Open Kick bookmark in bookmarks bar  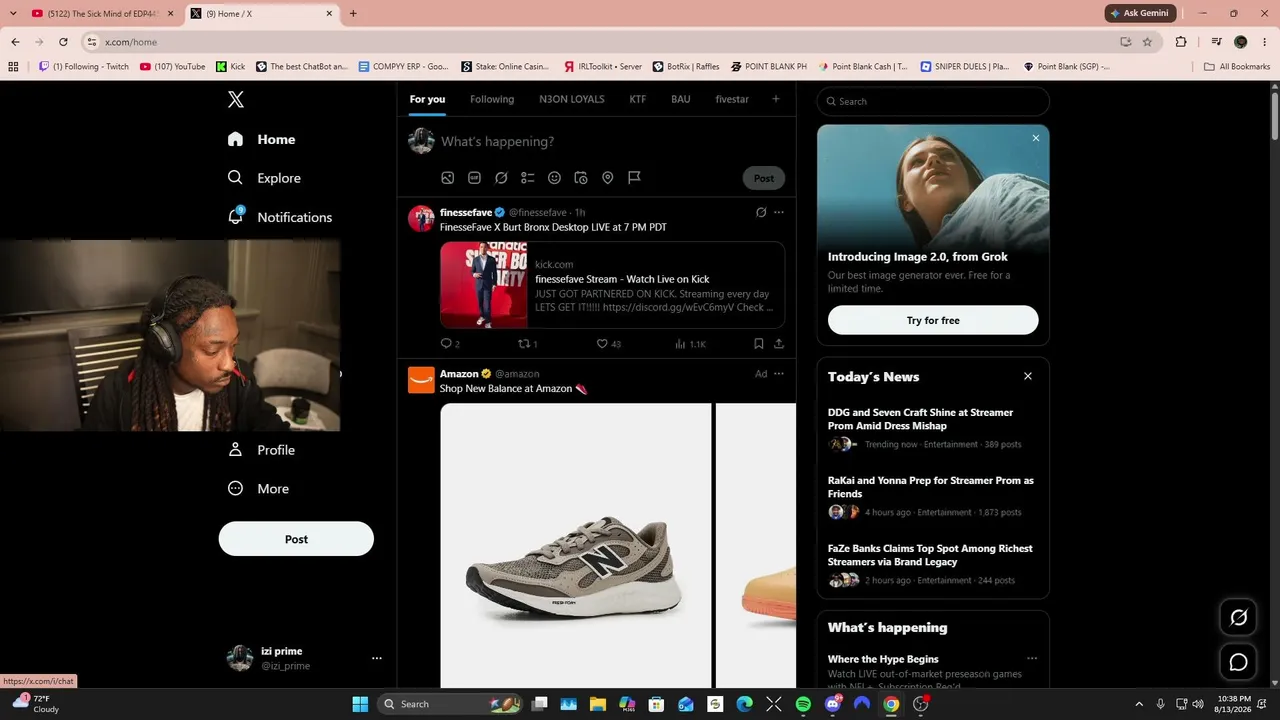click(x=231, y=67)
